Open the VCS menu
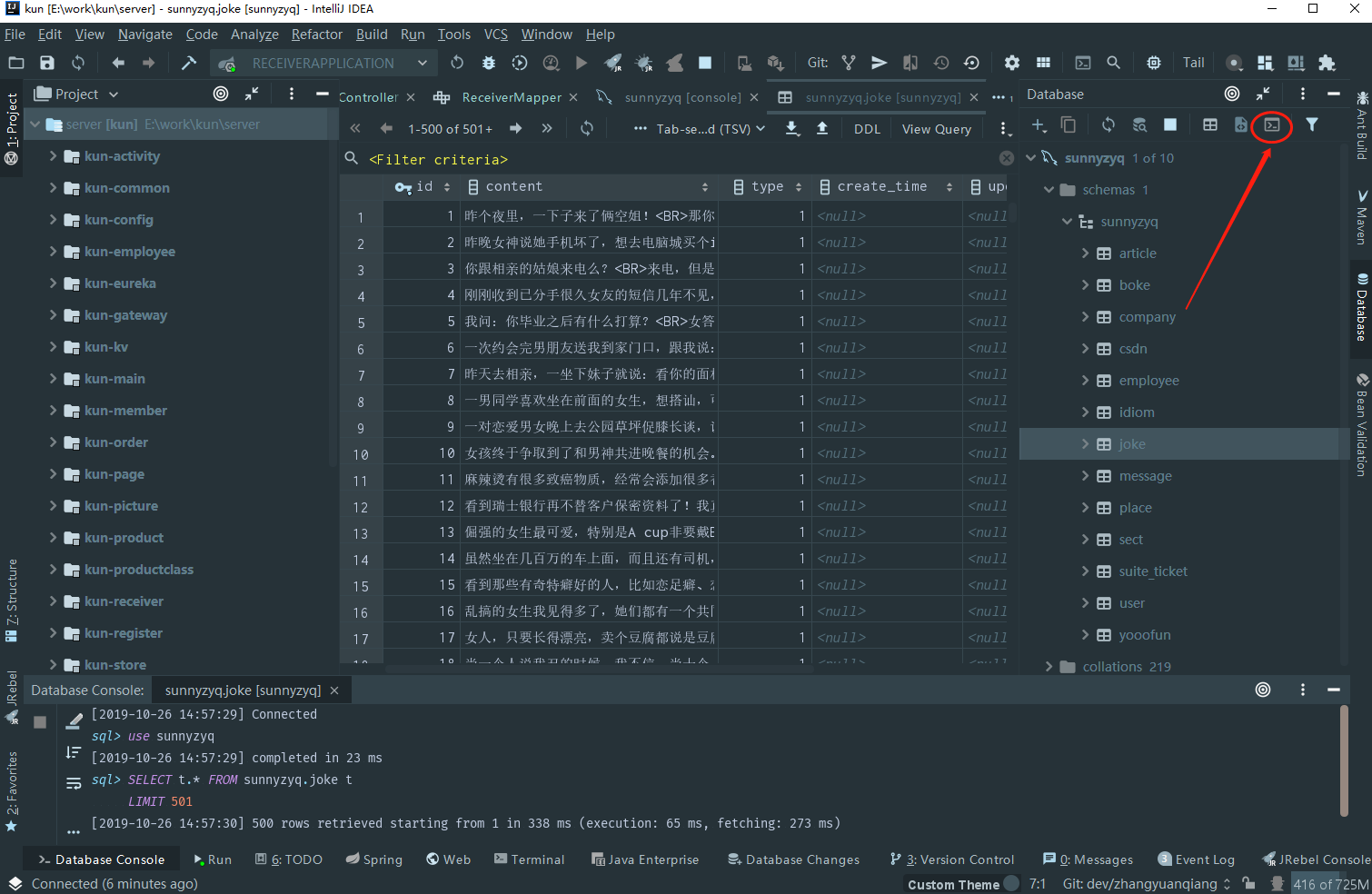This screenshot has width=1372, height=894. click(x=496, y=35)
